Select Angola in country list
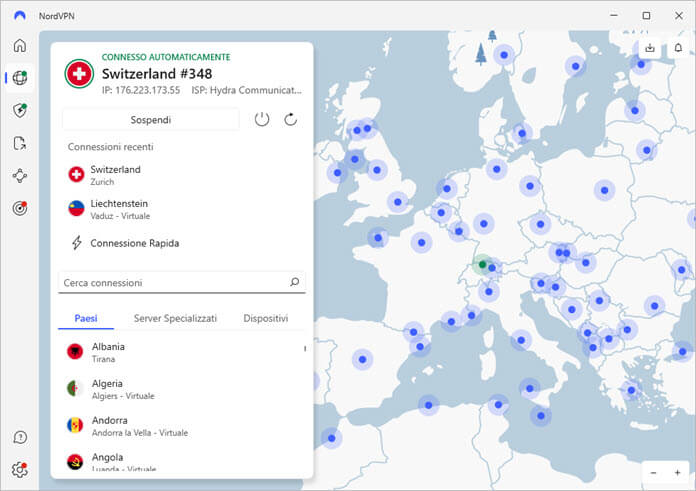The width and height of the screenshot is (696, 491). (x=182, y=462)
